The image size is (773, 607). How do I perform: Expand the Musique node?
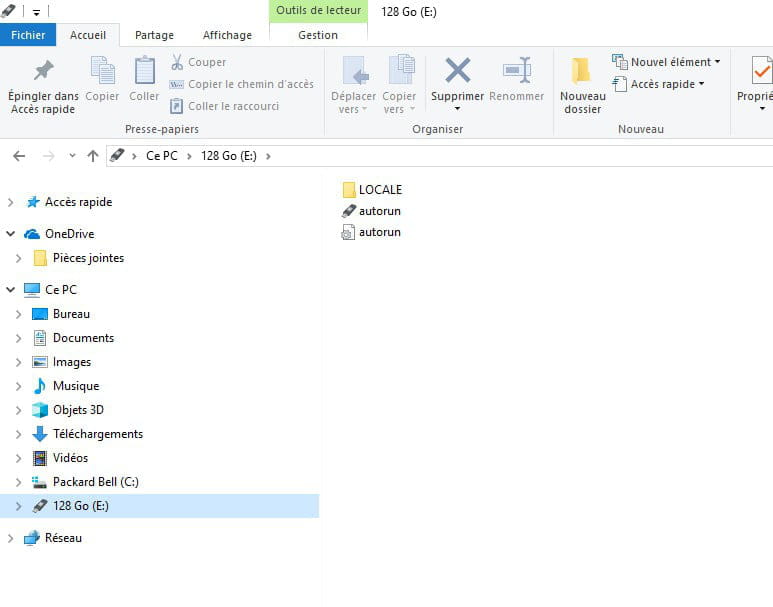pyautogui.click(x=18, y=386)
